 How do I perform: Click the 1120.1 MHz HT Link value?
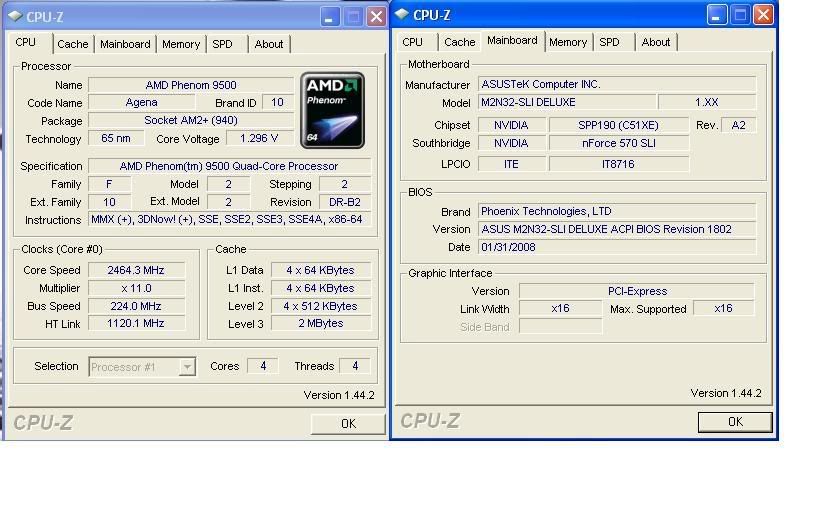coord(136,323)
